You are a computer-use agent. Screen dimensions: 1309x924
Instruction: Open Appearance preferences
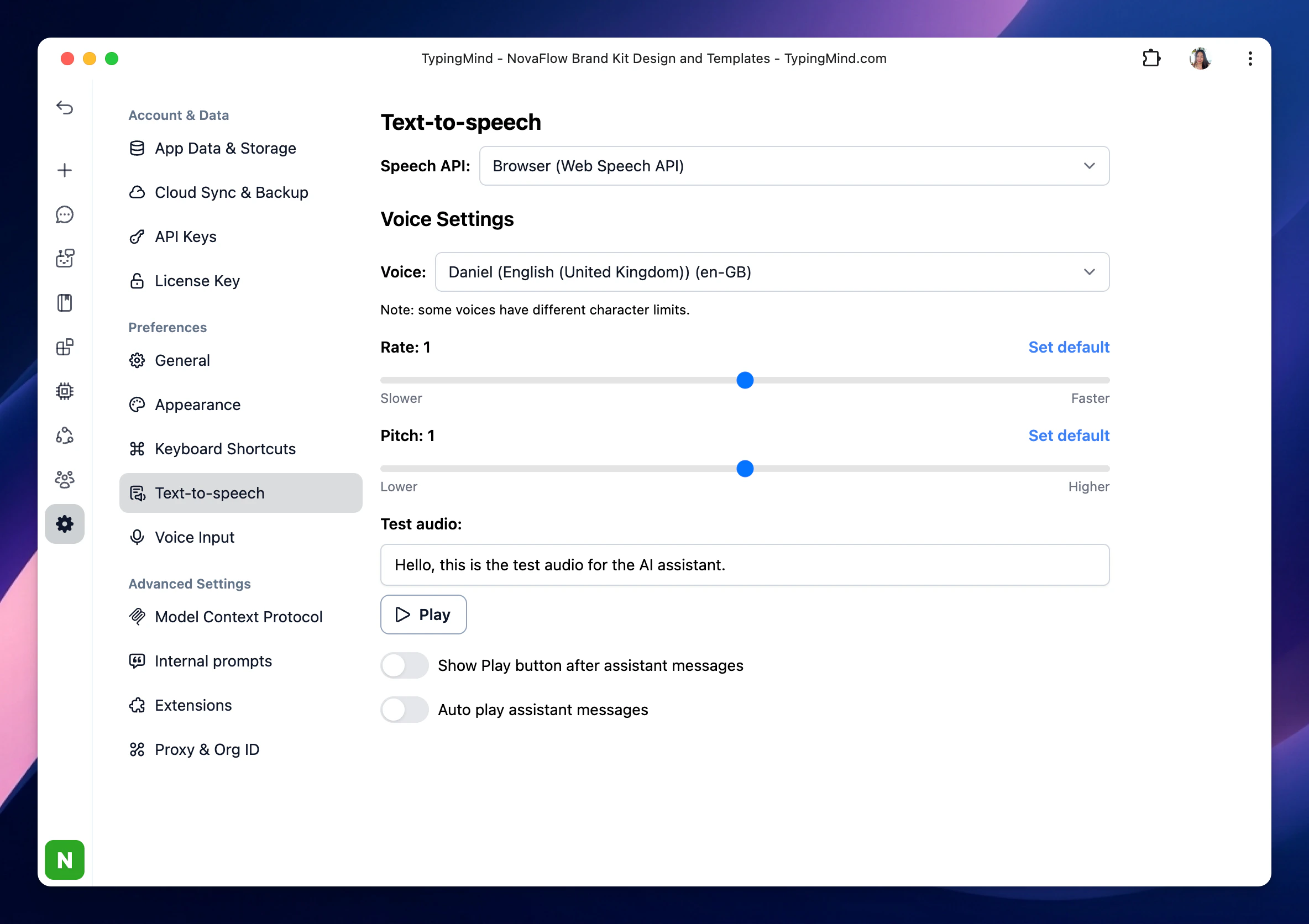coord(240,405)
